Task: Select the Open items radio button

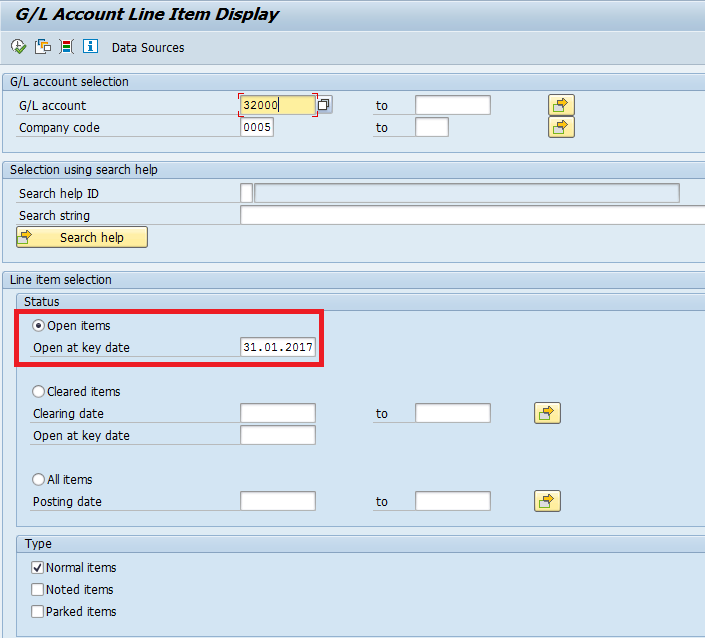Action: tap(39, 326)
